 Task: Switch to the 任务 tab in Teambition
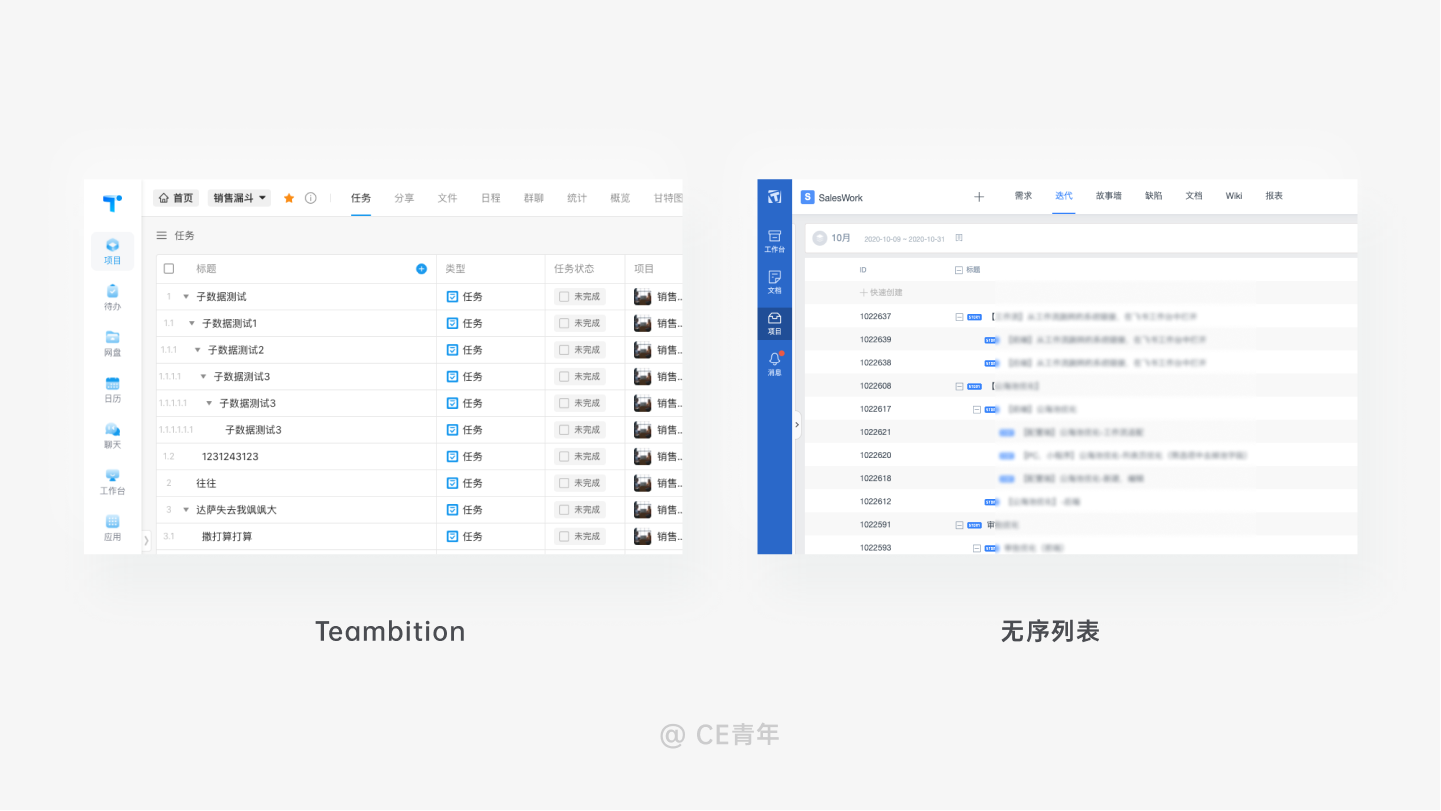coord(361,198)
